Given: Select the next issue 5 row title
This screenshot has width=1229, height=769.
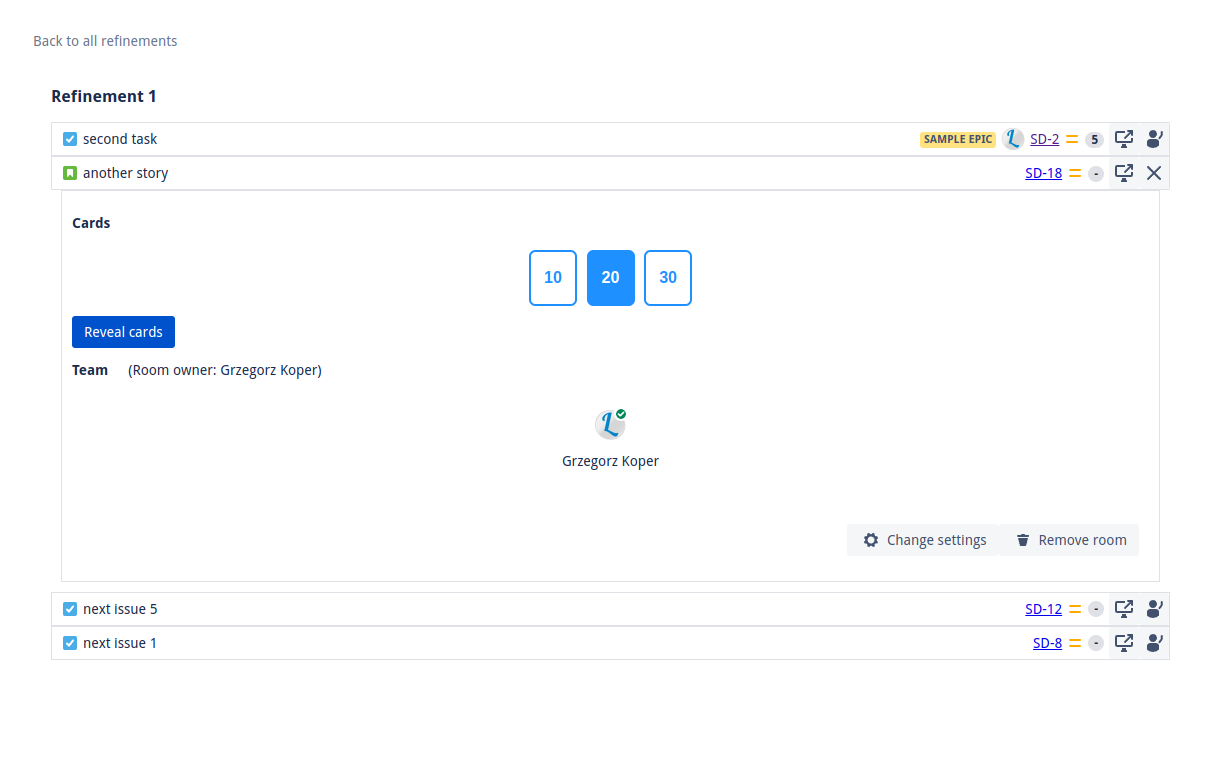Looking at the screenshot, I should (x=120, y=609).
